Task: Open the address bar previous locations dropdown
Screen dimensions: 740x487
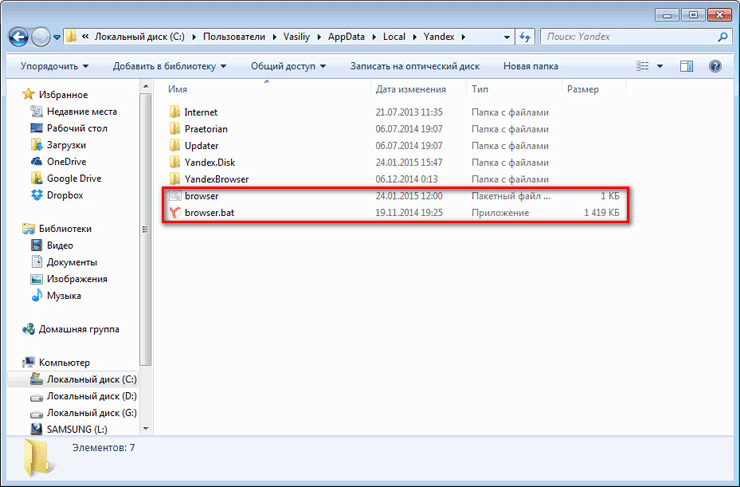Action: pos(506,37)
